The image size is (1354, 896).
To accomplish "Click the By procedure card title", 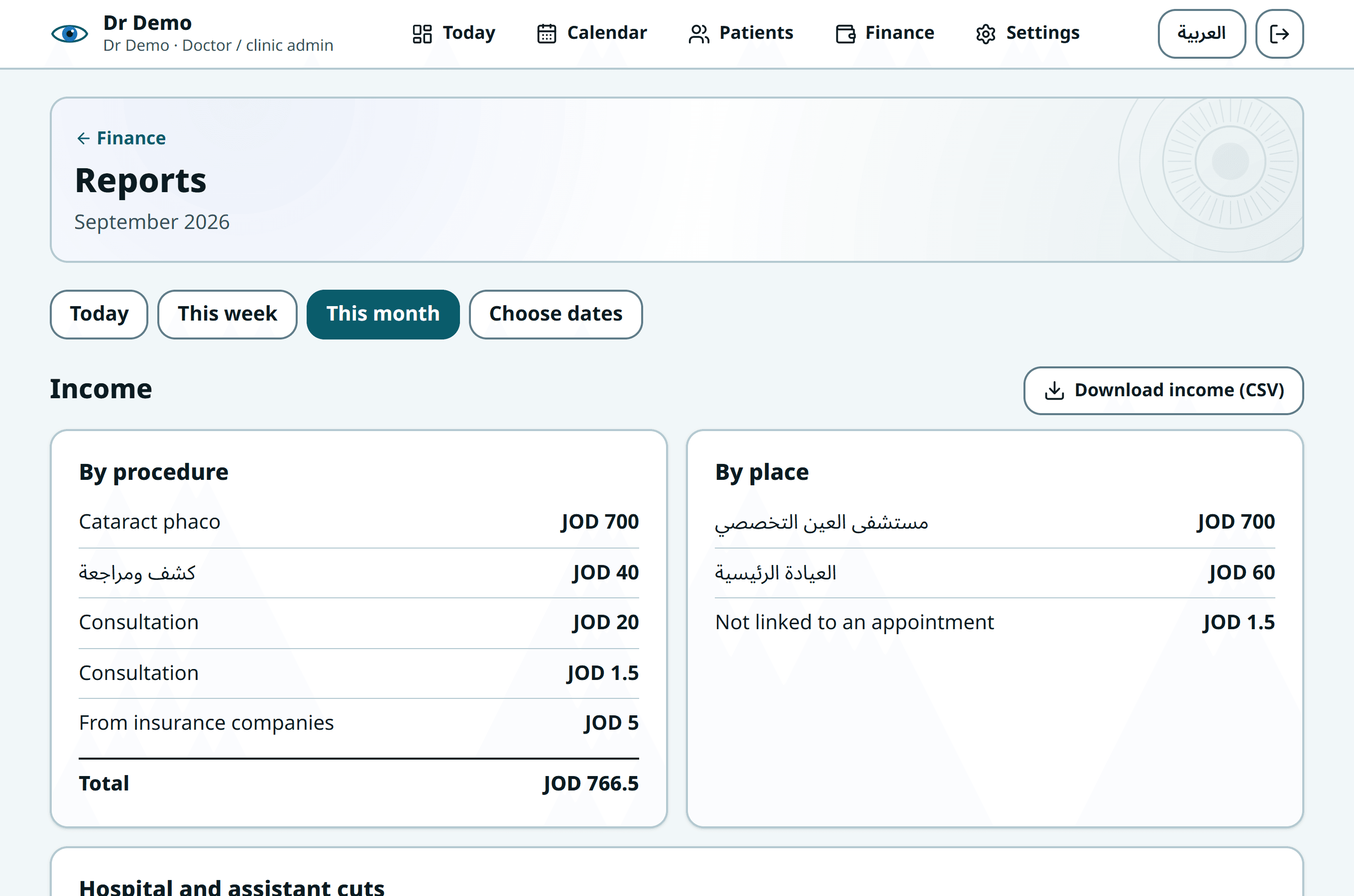I will click(154, 472).
